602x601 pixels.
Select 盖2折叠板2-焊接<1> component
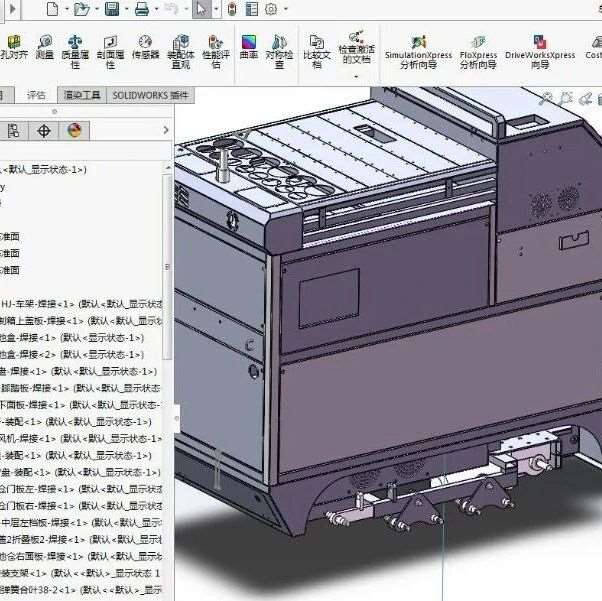[x=81, y=540]
